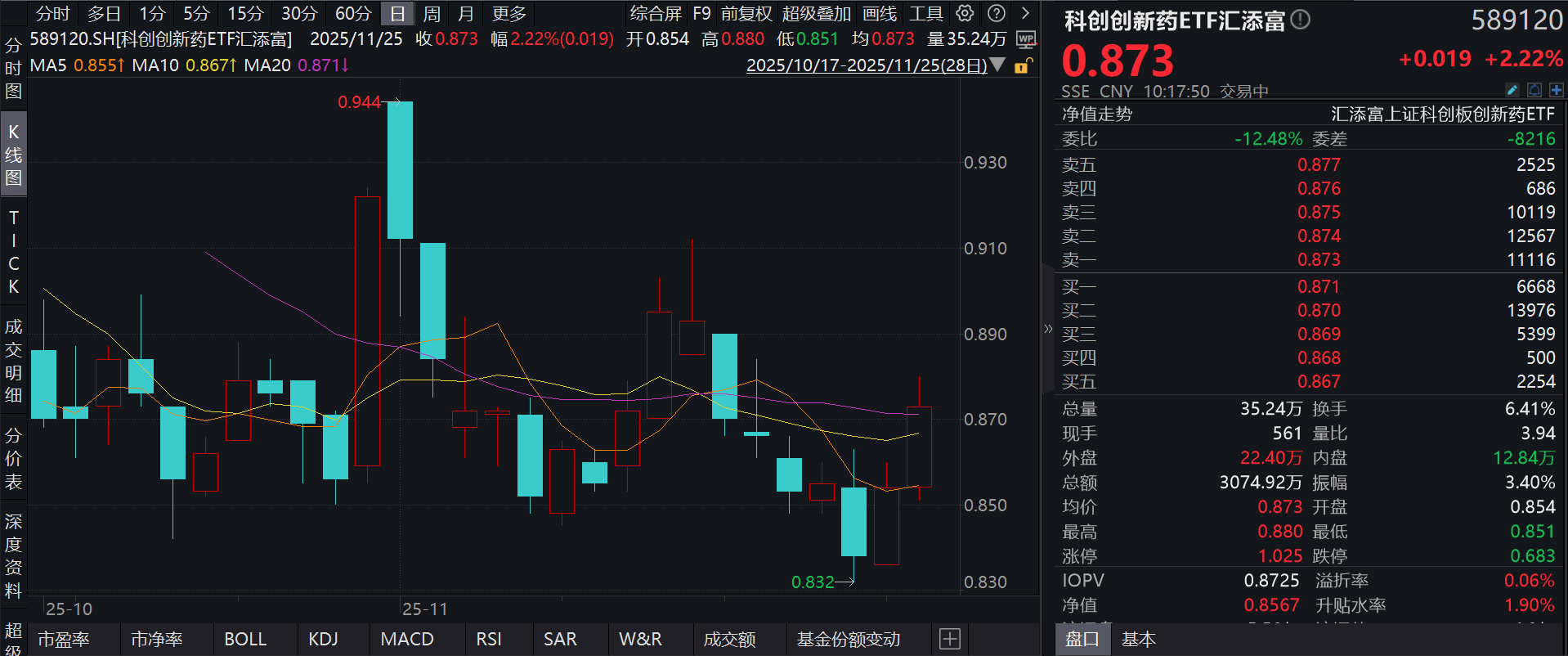Click the pencil edit note icon
Viewport: 1568px width, 656px height.
click(1512, 90)
